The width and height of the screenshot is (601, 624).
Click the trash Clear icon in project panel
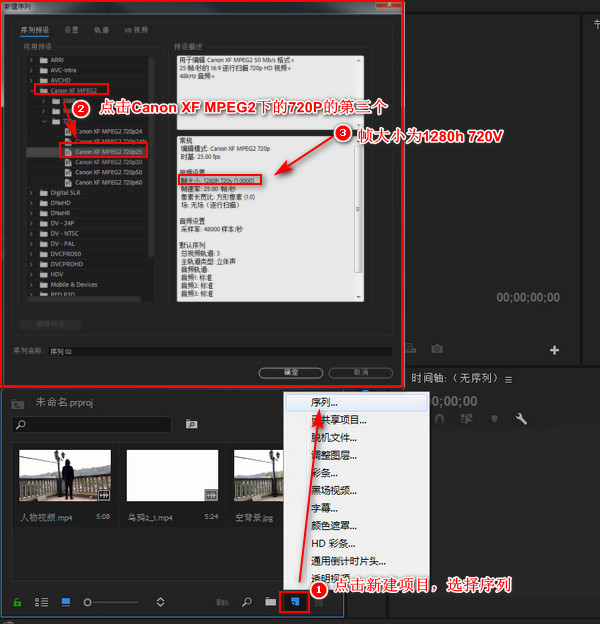pos(319,603)
